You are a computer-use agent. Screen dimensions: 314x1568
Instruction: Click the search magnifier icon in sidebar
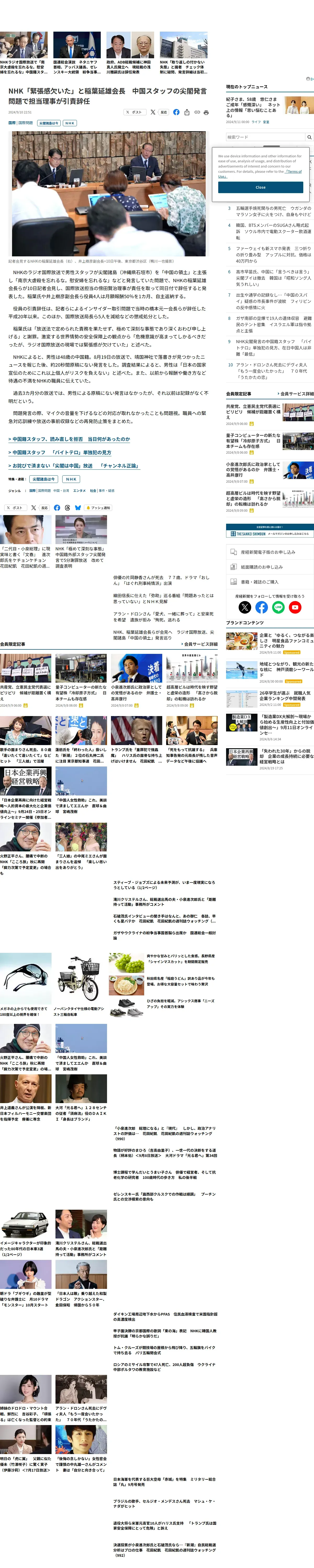point(309,137)
